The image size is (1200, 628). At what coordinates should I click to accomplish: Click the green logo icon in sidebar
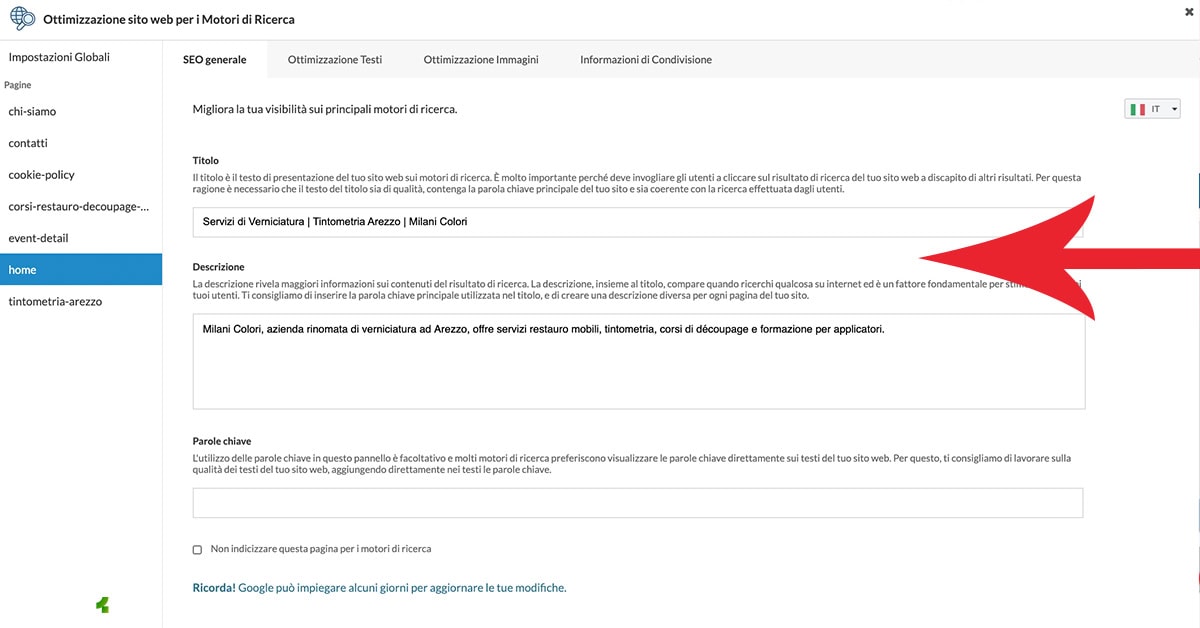(x=102, y=604)
